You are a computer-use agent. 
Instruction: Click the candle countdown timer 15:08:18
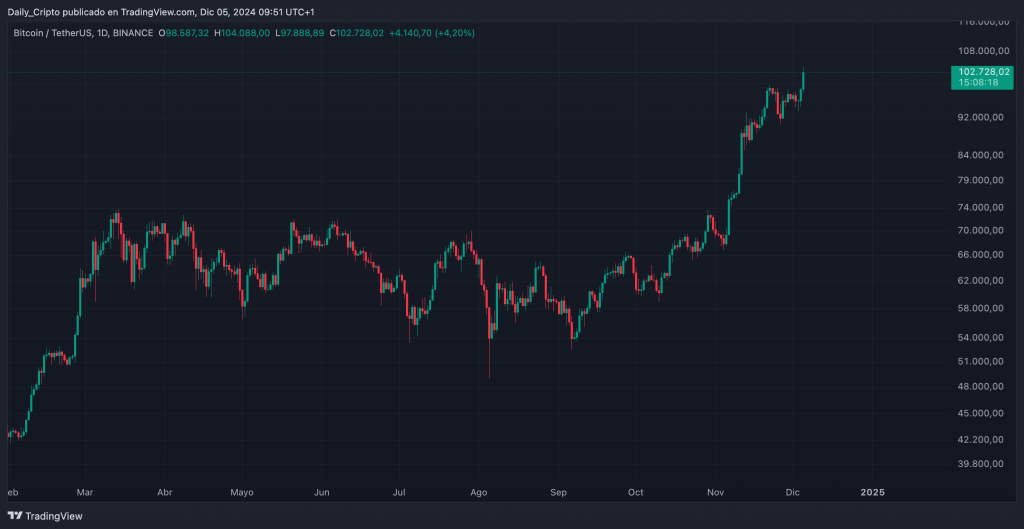tap(975, 83)
